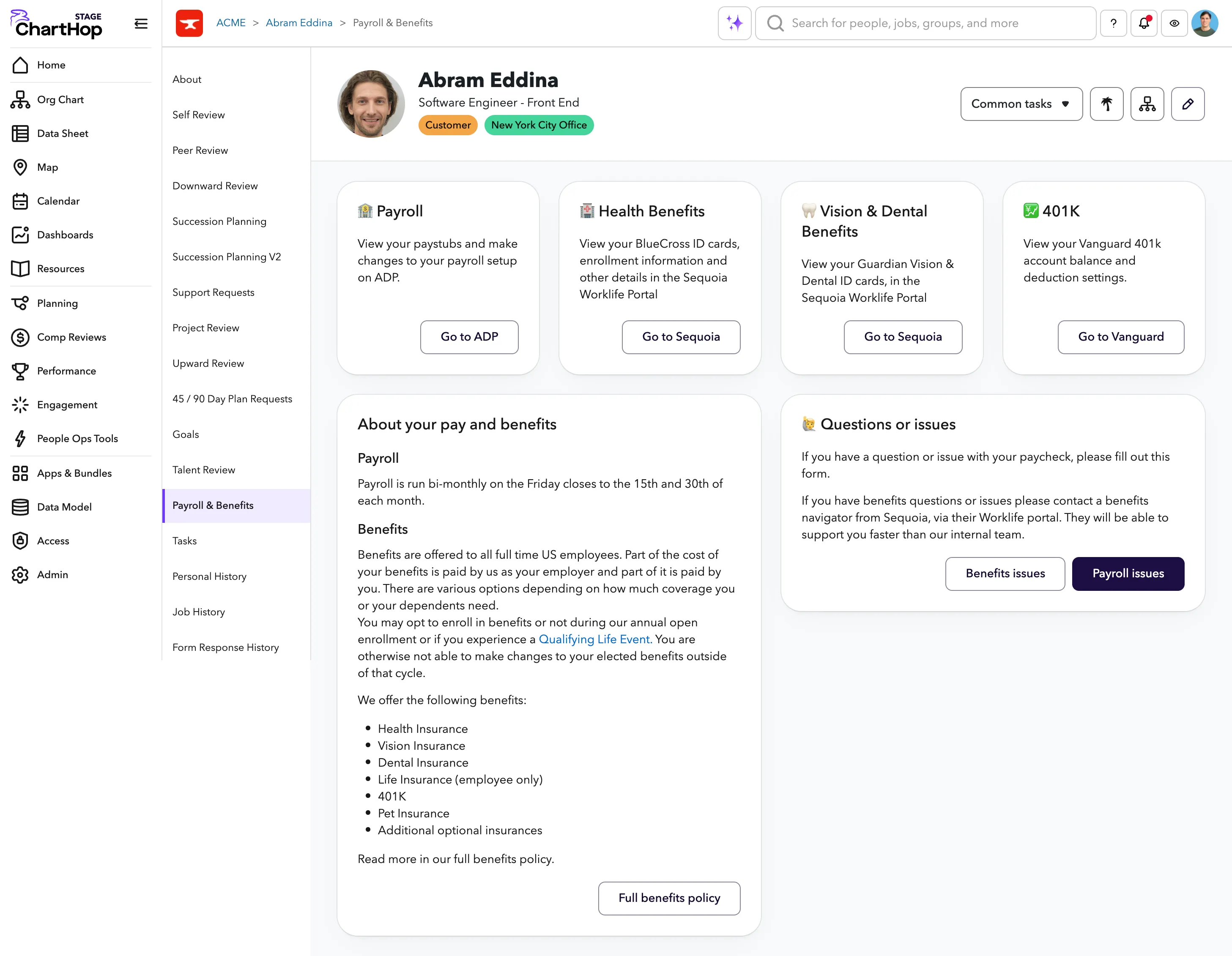The width and height of the screenshot is (1232, 956).
Task: Select the Succession Planning V2 tab
Action: pos(236,257)
